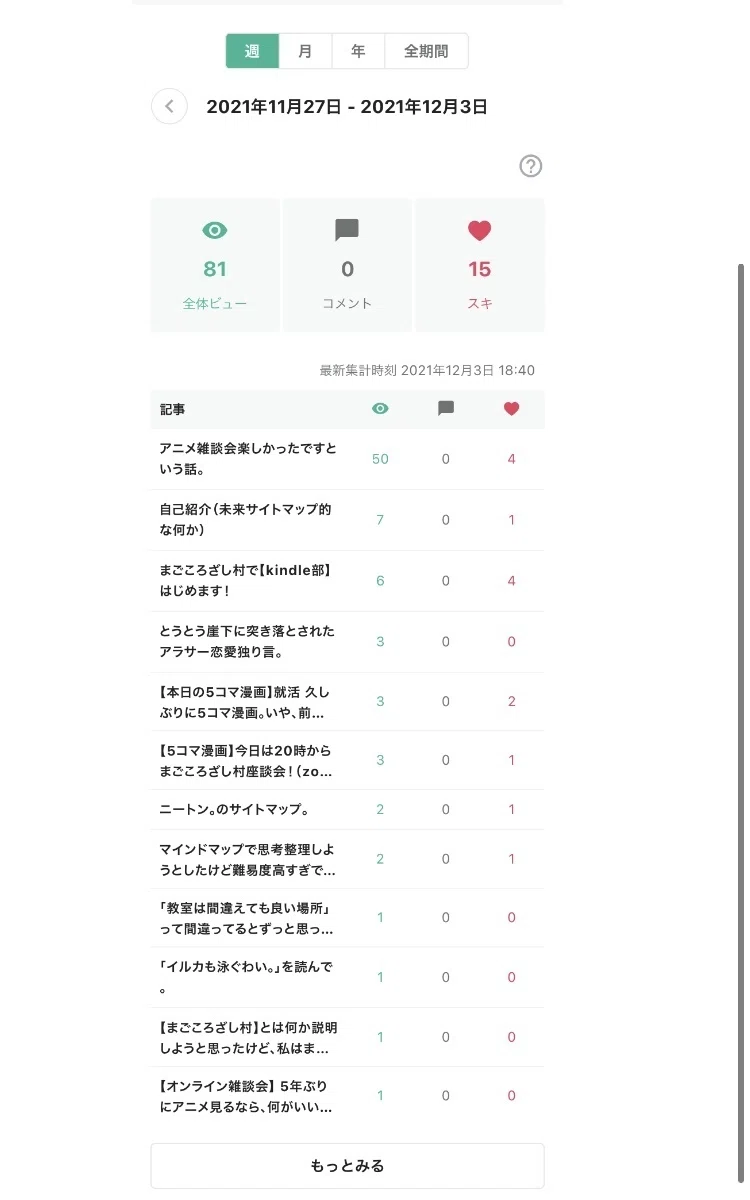
Task: Open article 自己紹介(未来サイトマップ的な何か)
Action: coord(245,520)
